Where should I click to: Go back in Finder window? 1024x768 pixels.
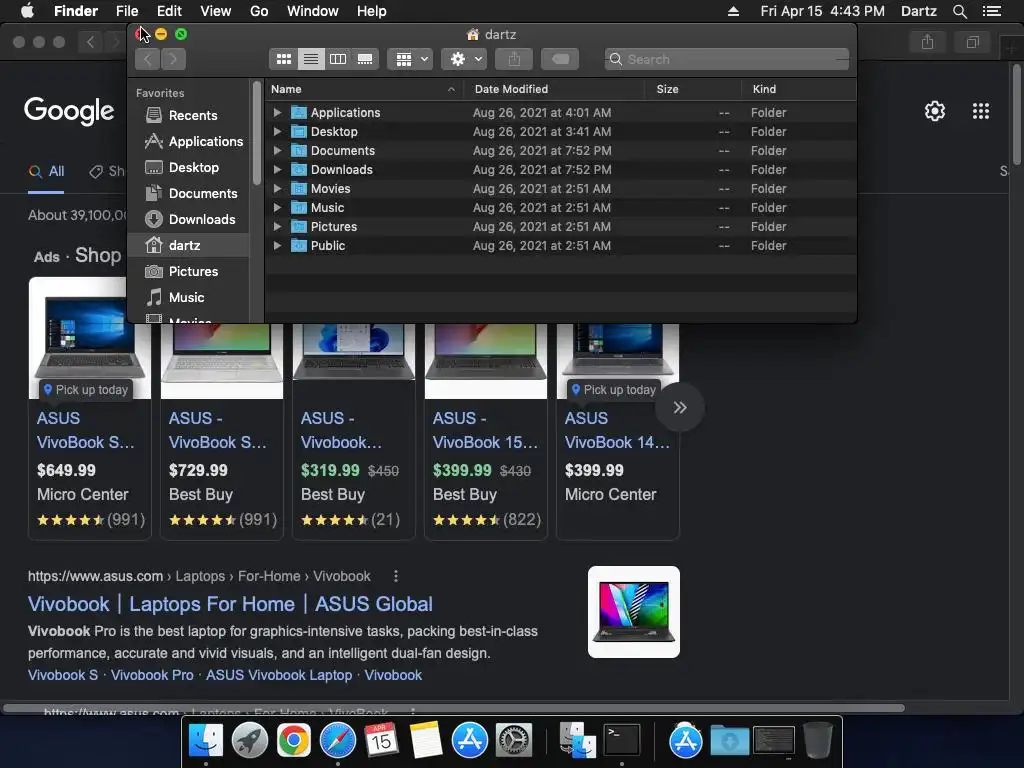148,59
